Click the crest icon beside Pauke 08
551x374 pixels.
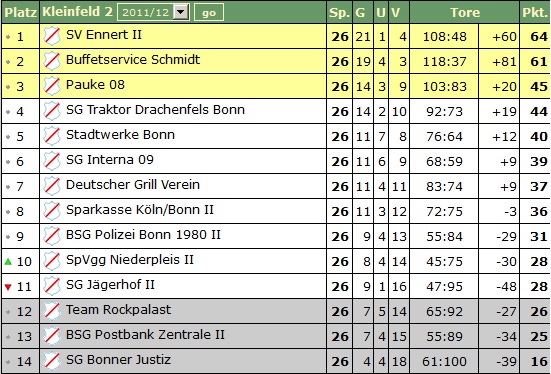[x=52, y=86]
